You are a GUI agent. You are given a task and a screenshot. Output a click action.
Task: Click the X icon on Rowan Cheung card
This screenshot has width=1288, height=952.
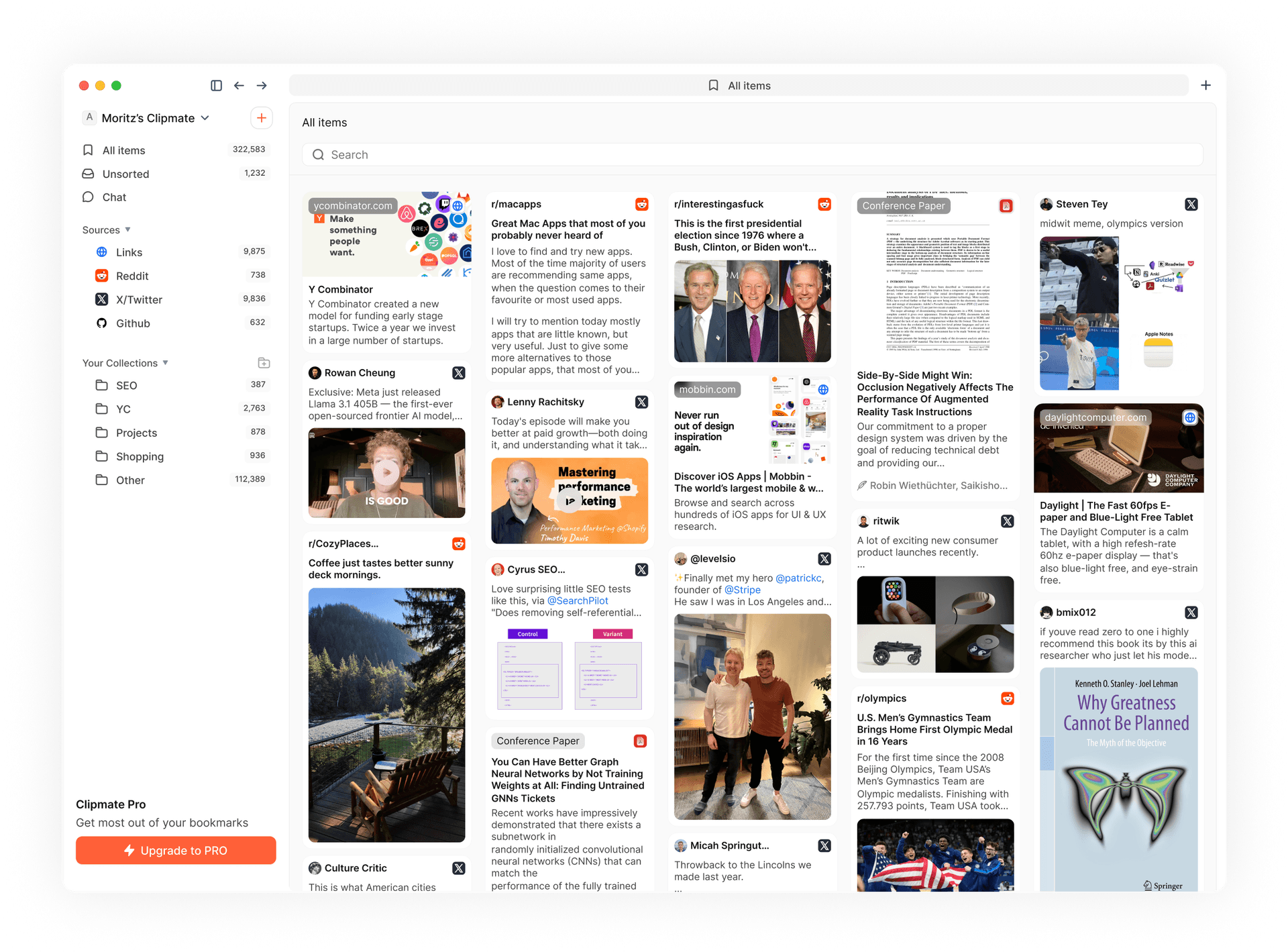coord(459,373)
